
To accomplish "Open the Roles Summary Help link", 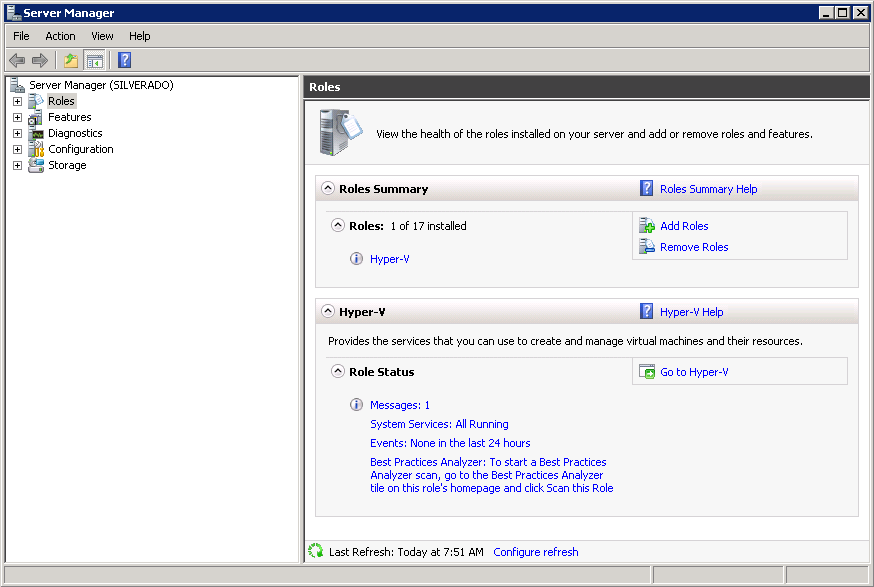I will coord(708,189).
